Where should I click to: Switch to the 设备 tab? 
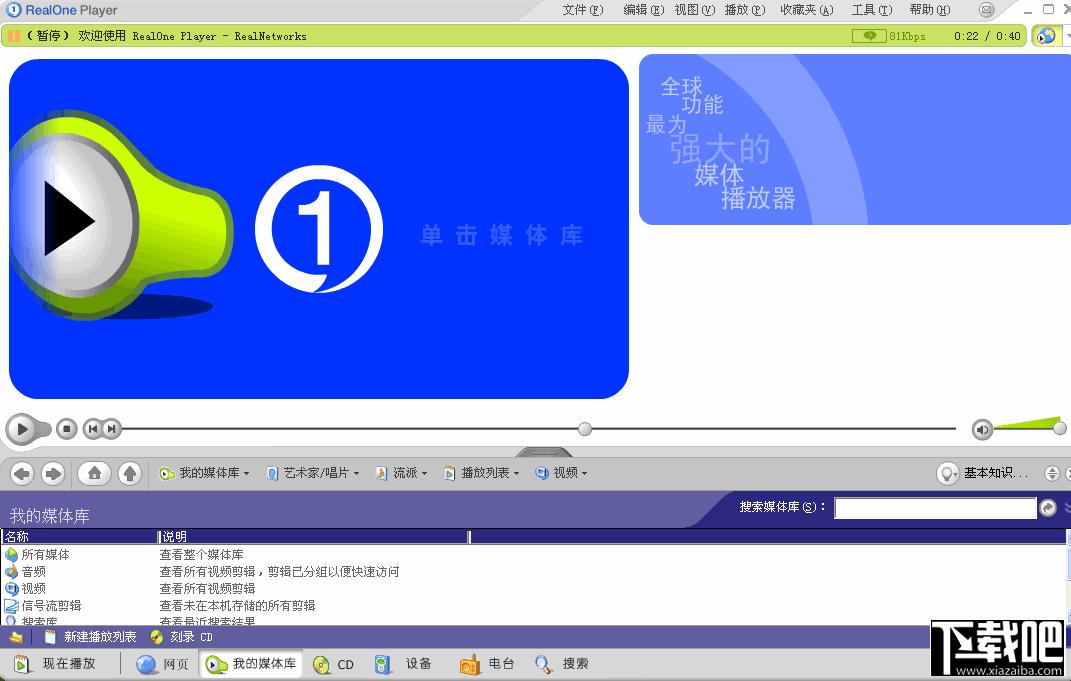pyautogui.click(x=403, y=664)
